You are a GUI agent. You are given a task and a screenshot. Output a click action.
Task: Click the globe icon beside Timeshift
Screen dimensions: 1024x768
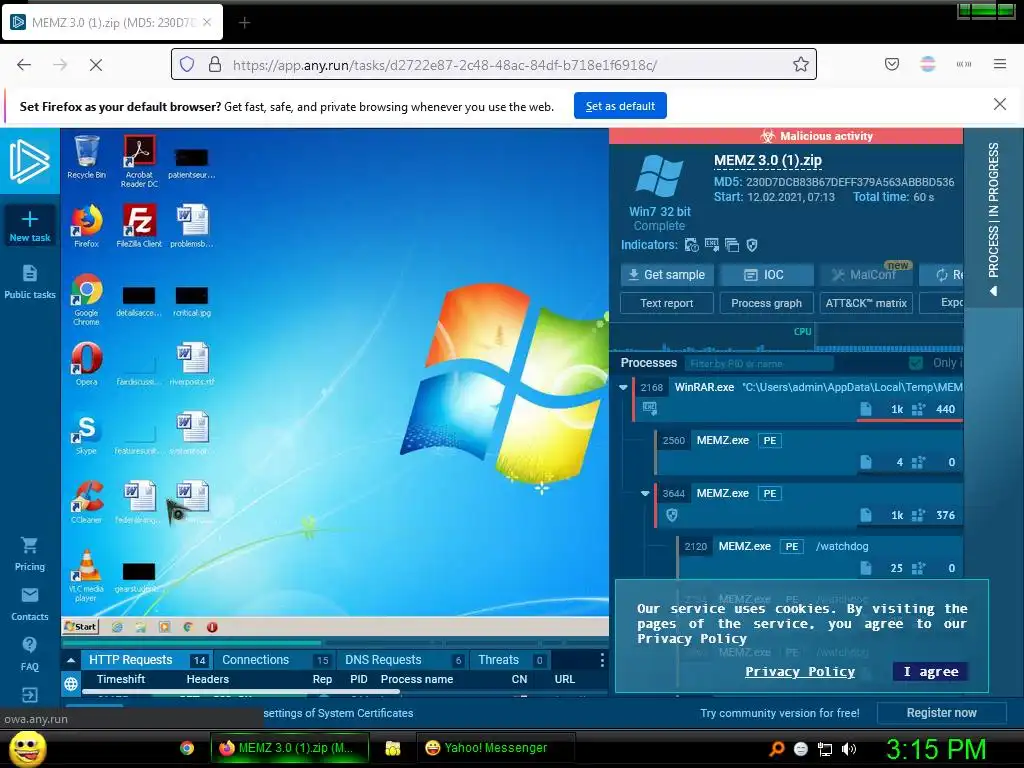tap(71, 684)
